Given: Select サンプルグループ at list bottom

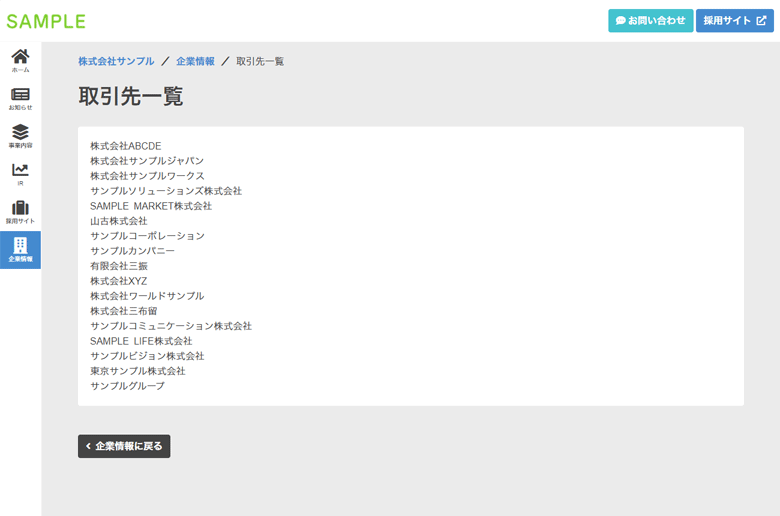Looking at the screenshot, I should 127,386.
